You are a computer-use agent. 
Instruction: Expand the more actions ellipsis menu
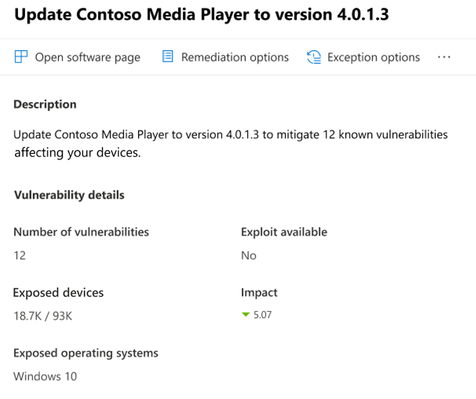point(444,57)
